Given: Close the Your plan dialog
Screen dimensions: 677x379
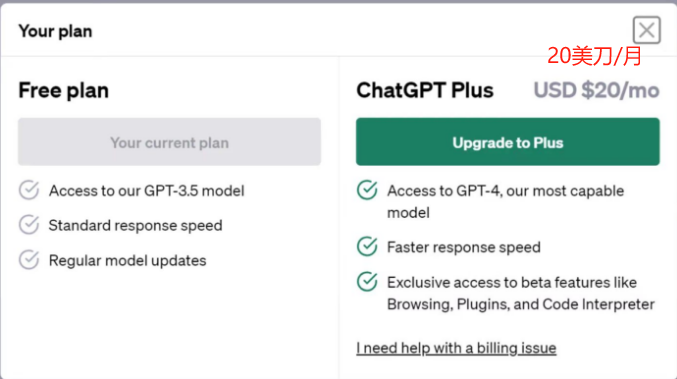Looking at the screenshot, I should pos(646,30).
